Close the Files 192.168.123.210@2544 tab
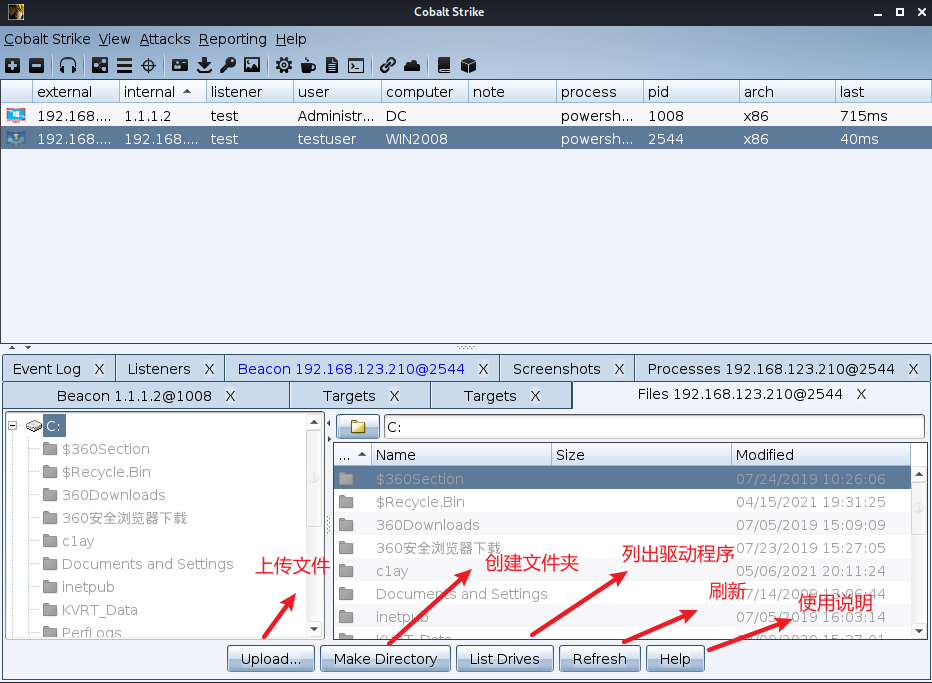This screenshot has width=932, height=683. point(861,394)
